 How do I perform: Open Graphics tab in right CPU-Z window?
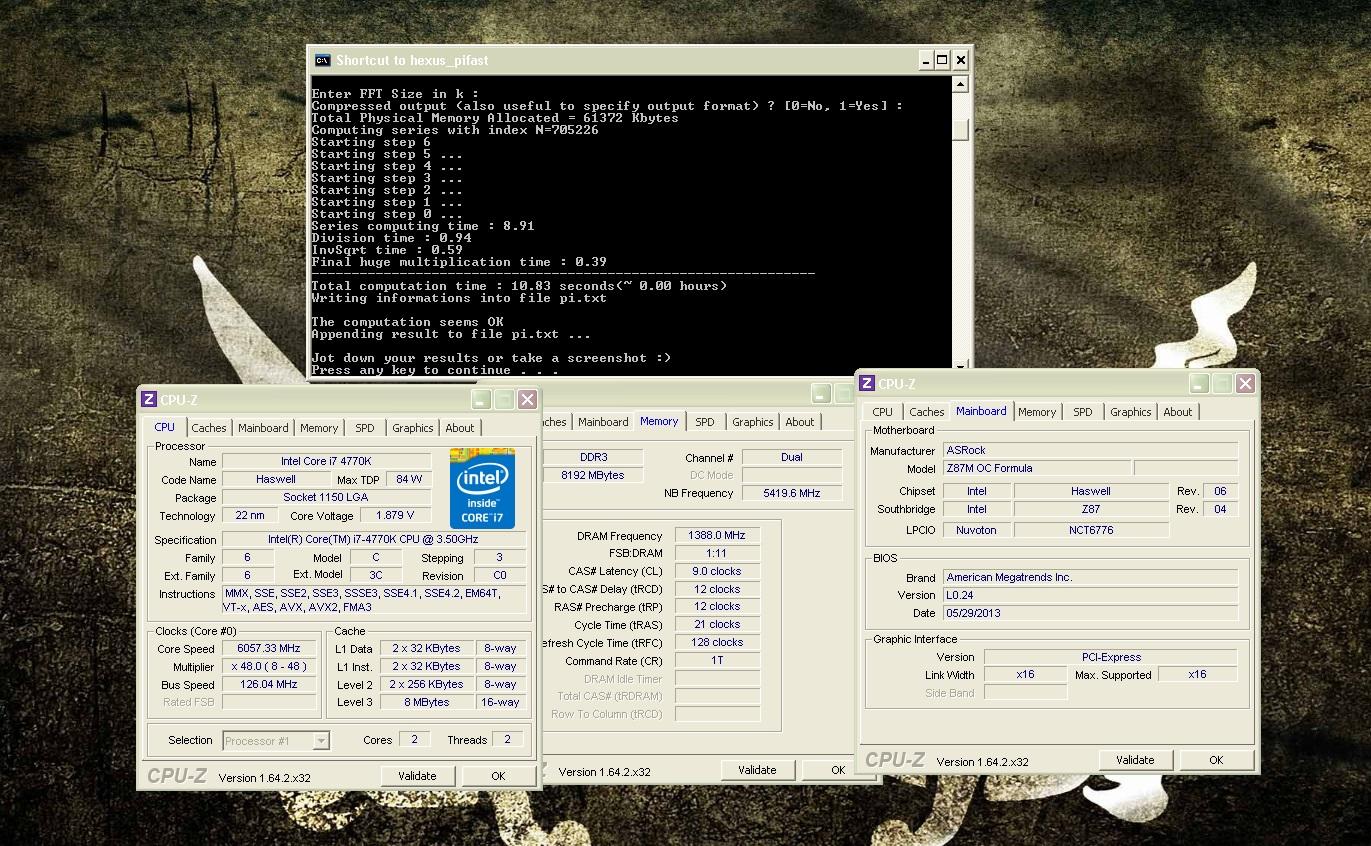pos(1131,412)
